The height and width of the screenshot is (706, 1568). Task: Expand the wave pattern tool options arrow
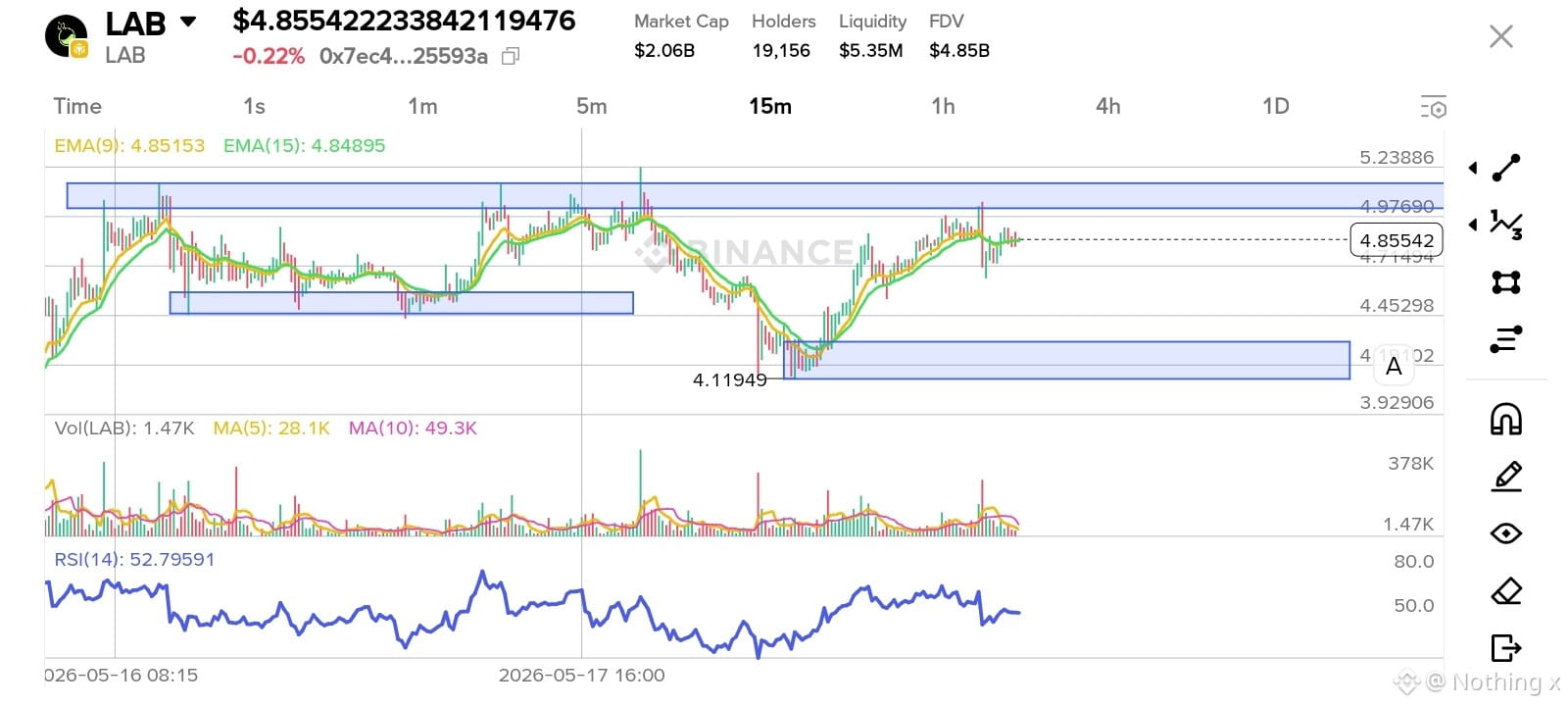[1473, 225]
